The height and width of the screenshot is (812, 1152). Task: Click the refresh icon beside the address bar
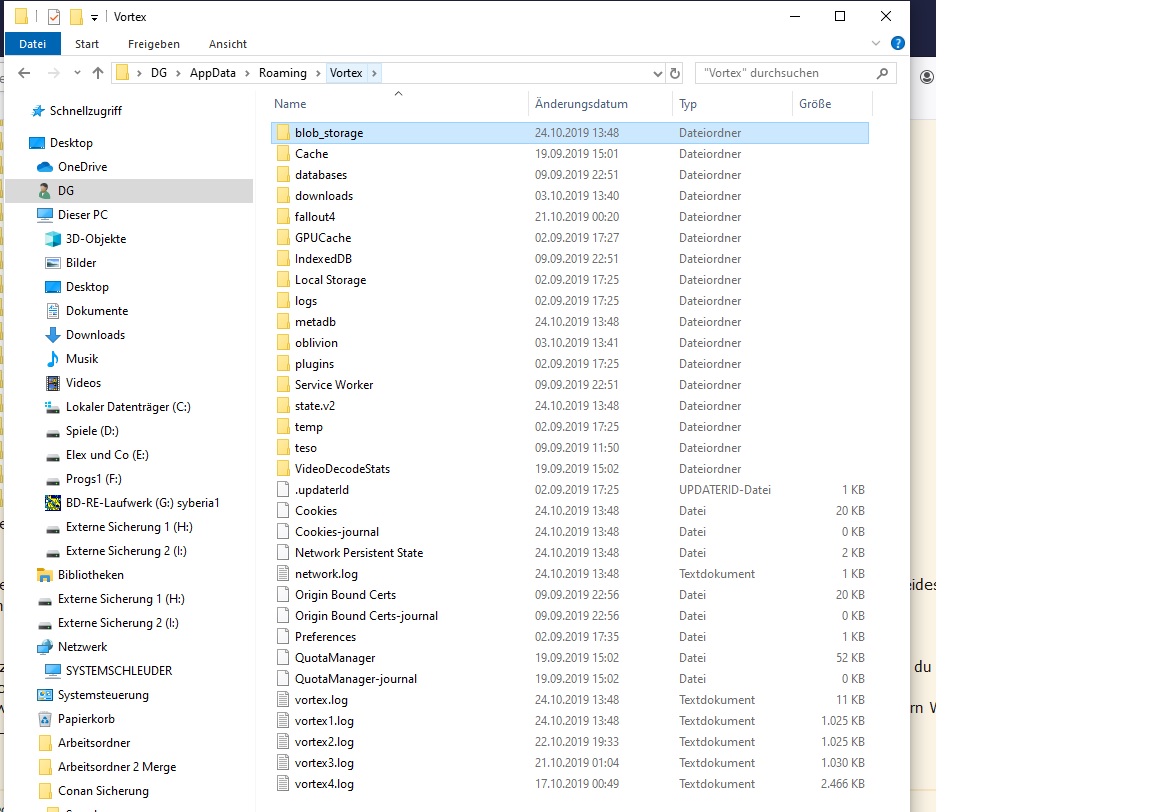(x=675, y=73)
